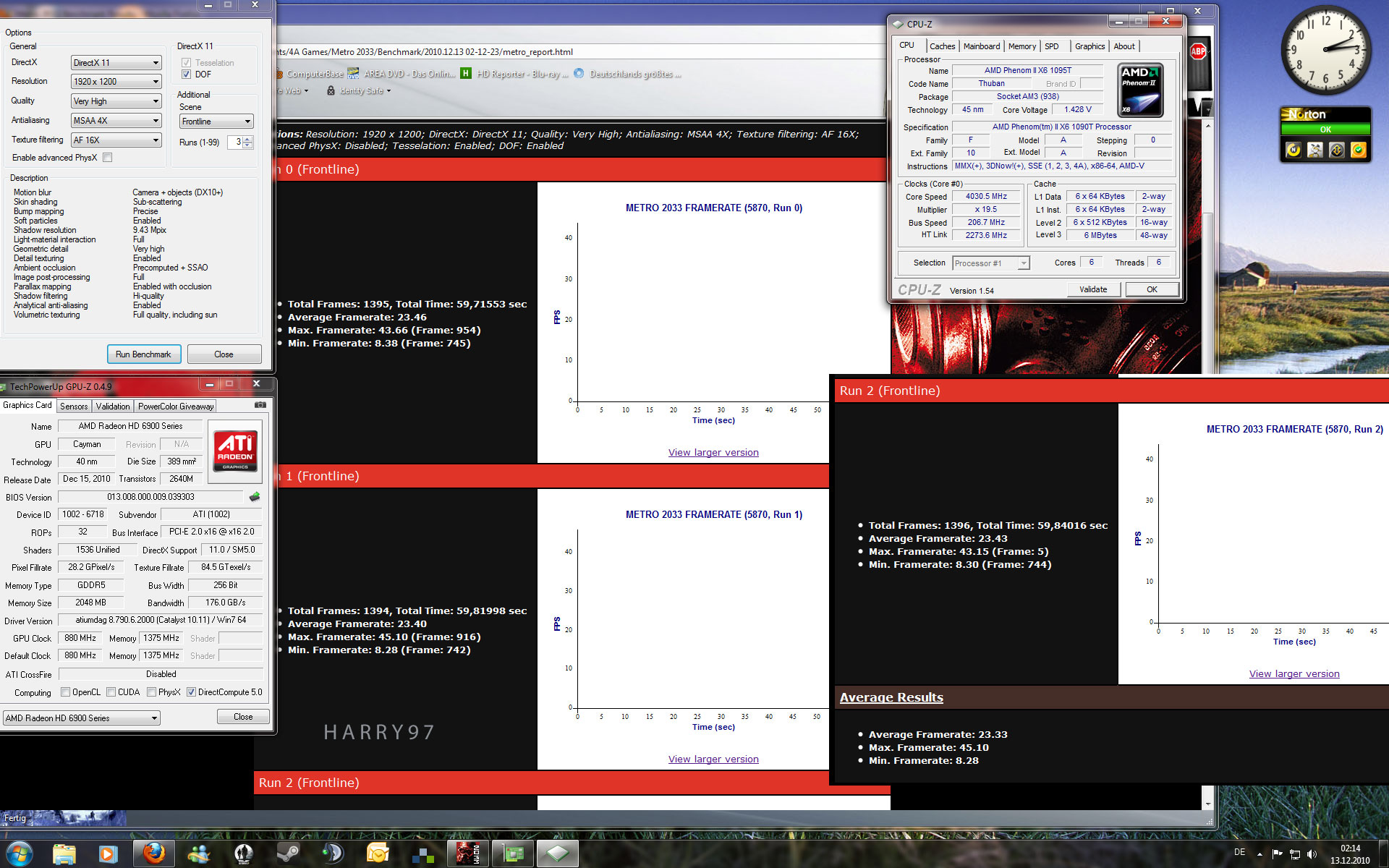The width and height of the screenshot is (1389, 868).
Task: Open the TeamSpeak taskbar icon
Action: click(x=333, y=854)
